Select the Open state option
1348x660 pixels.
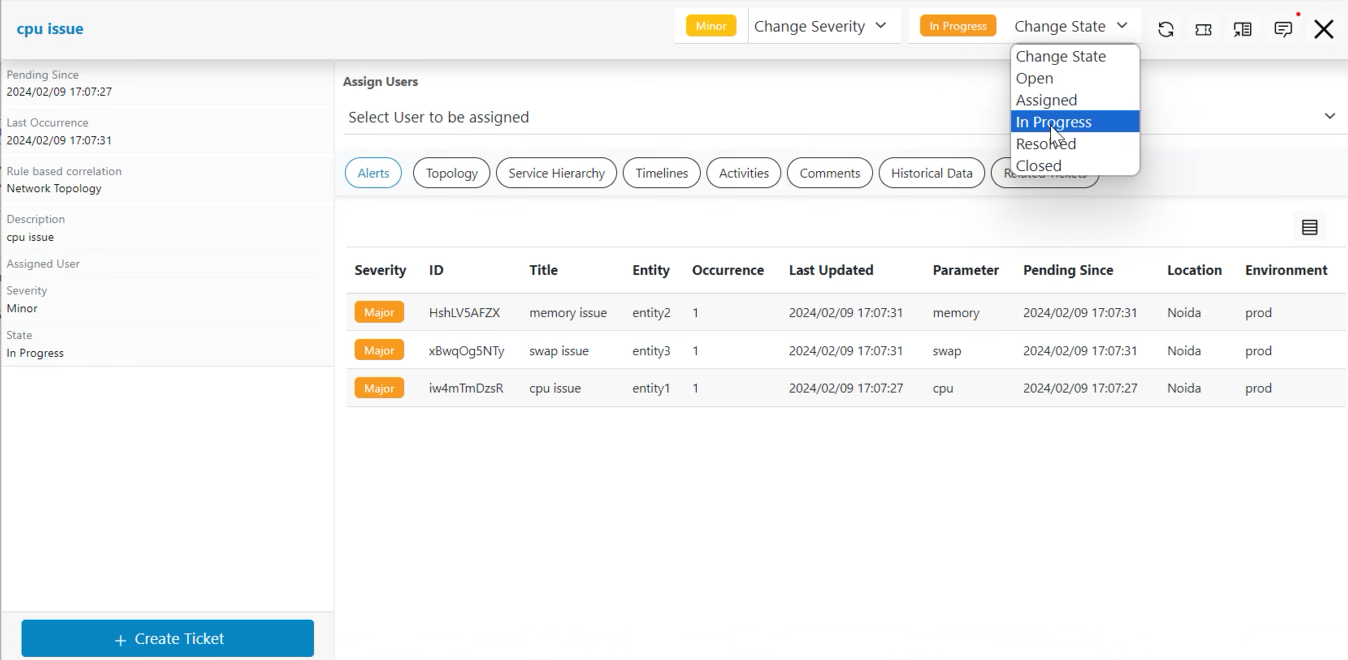point(1035,78)
